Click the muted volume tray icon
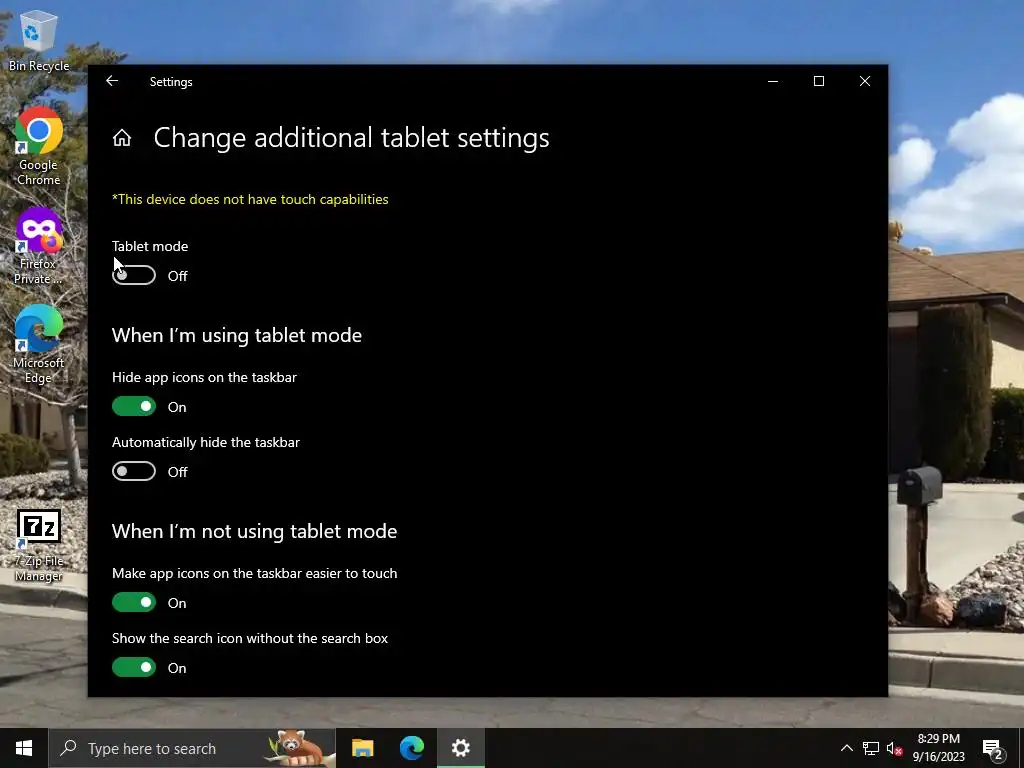The image size is (1024, 768). (895, 748)
